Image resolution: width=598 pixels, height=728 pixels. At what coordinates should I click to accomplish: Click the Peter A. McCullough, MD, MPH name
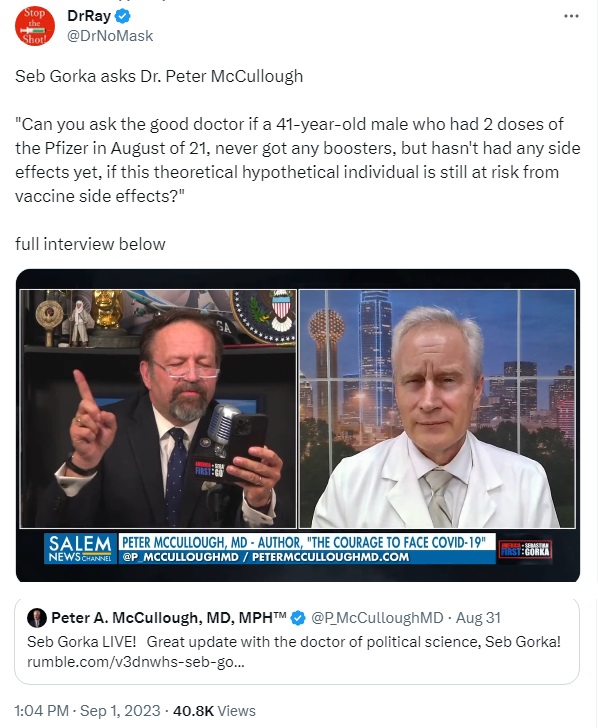(x=169, y=618)
